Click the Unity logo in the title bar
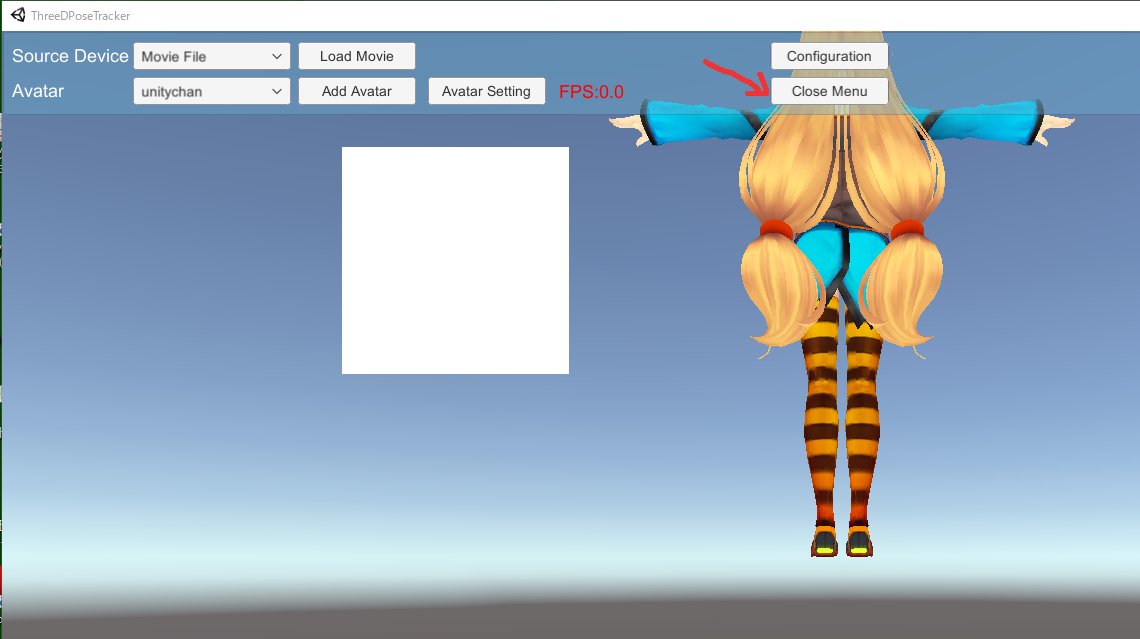Image resolution: width=1140 pixels, height=639 pixels. [x=18, y=15]
